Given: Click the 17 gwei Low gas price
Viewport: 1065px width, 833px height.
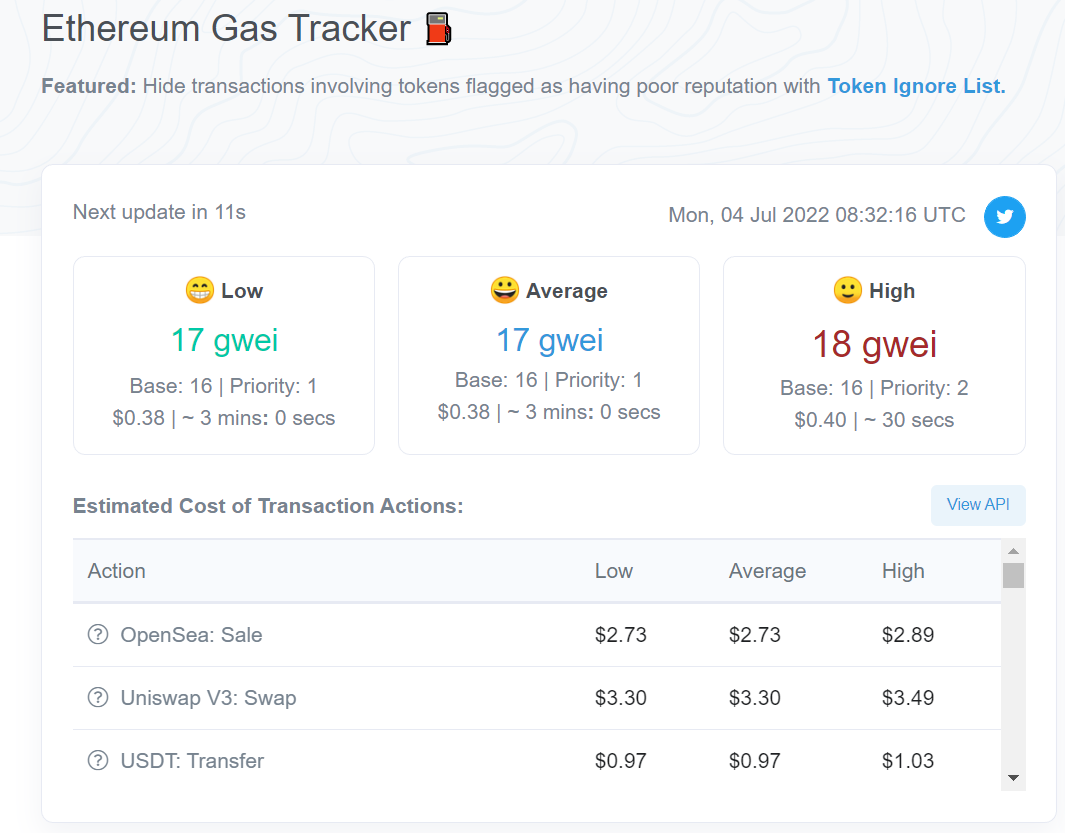Looking at the screenshot, I should 224,340.
